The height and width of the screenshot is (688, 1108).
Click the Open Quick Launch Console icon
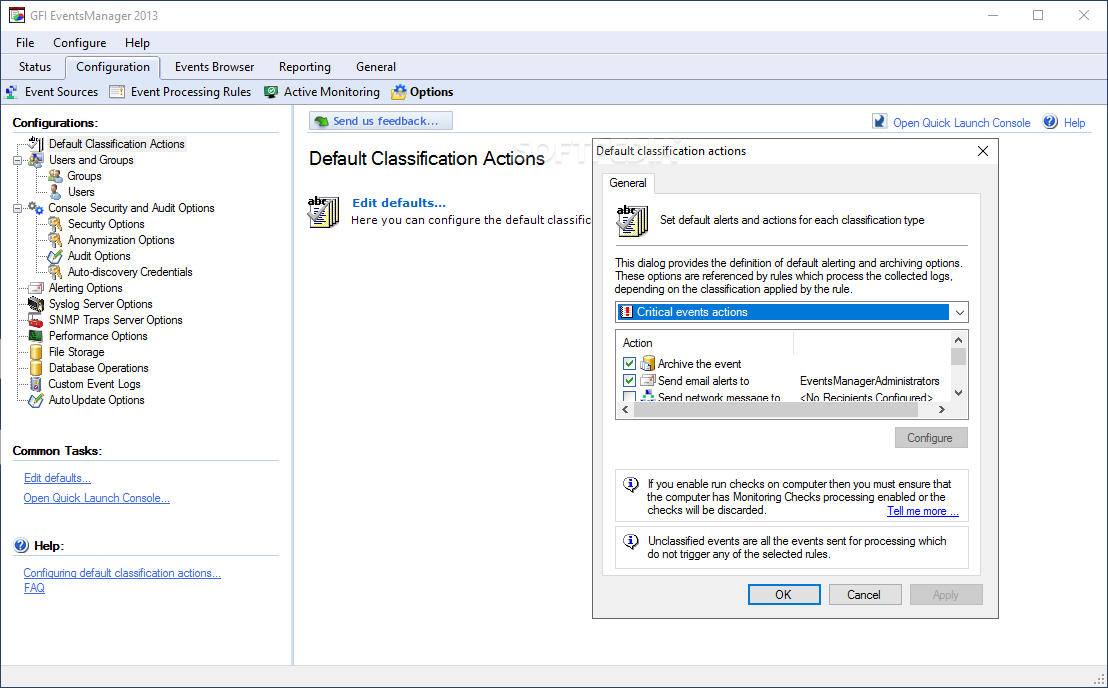(880, 121)
